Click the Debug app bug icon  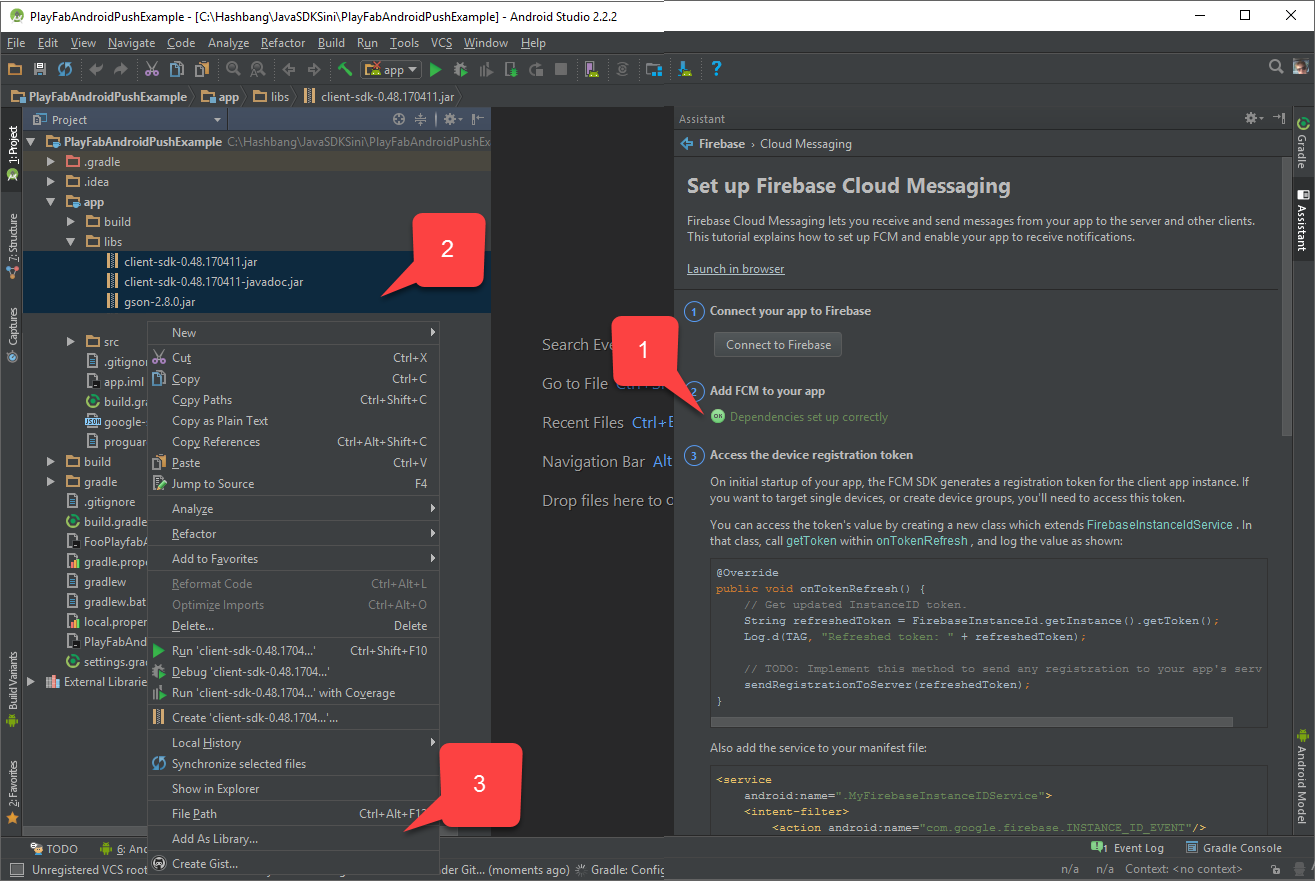(x=461, y=69)
